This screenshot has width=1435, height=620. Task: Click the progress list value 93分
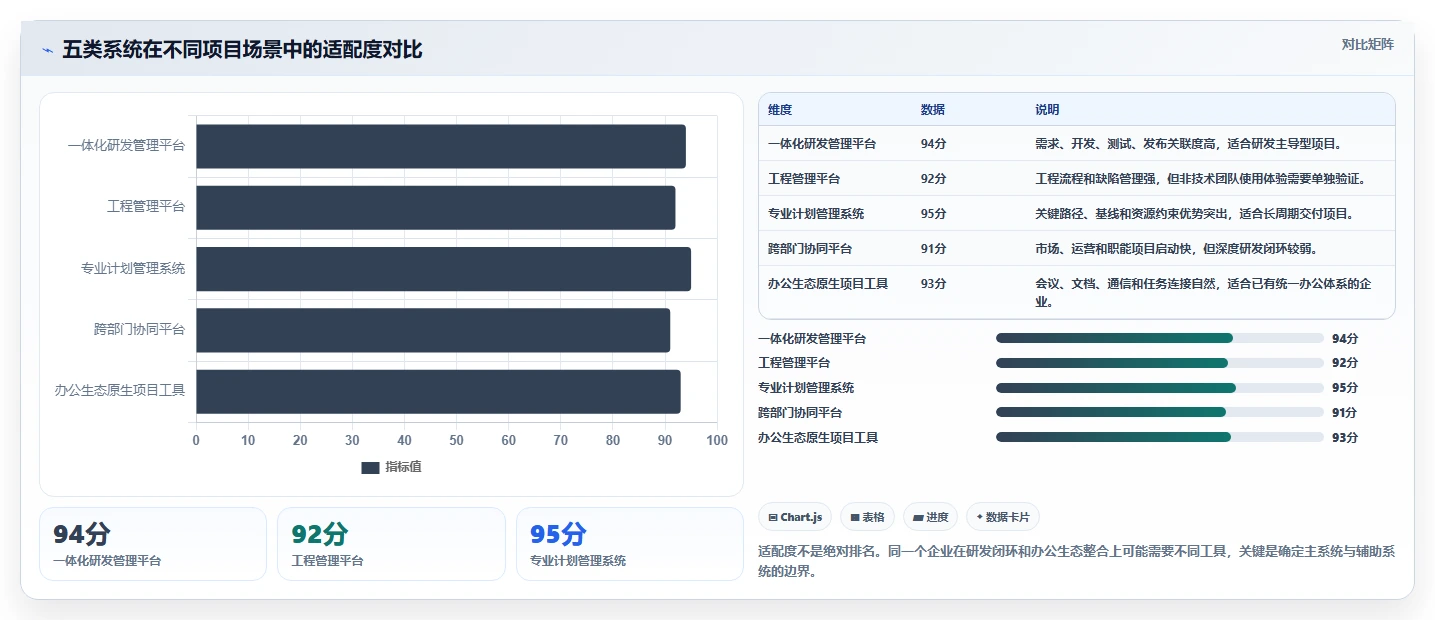1345,437
